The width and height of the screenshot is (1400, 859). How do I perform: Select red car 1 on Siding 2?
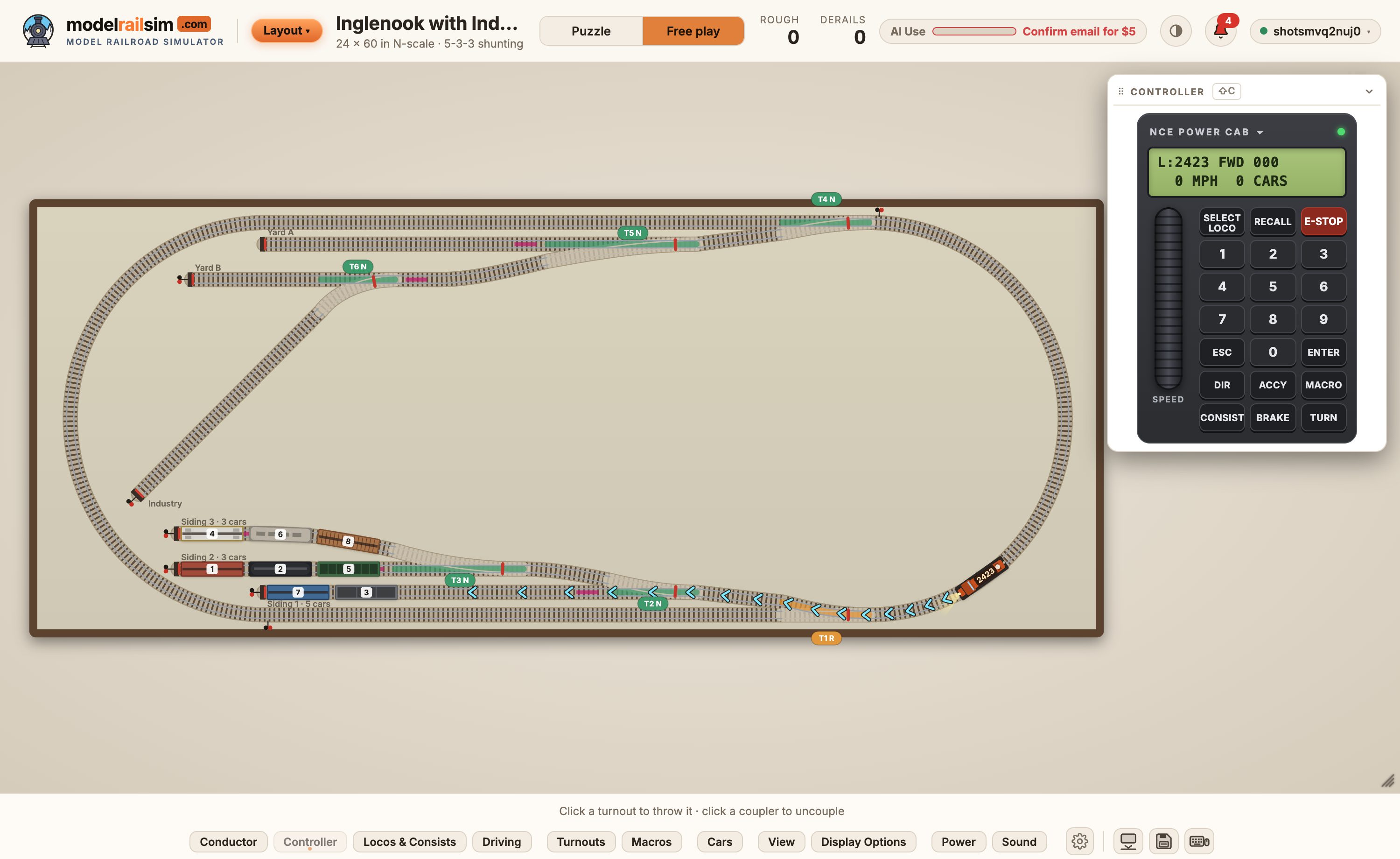point(211,569)
